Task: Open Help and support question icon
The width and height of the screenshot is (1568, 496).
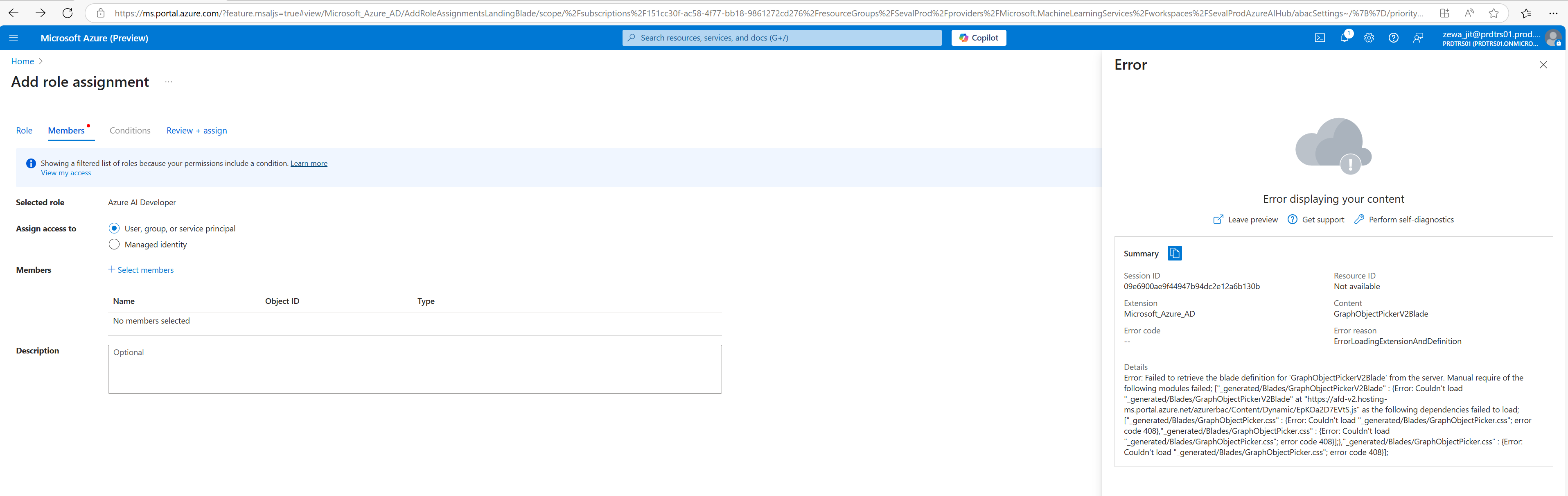Action: (1393, 38)
